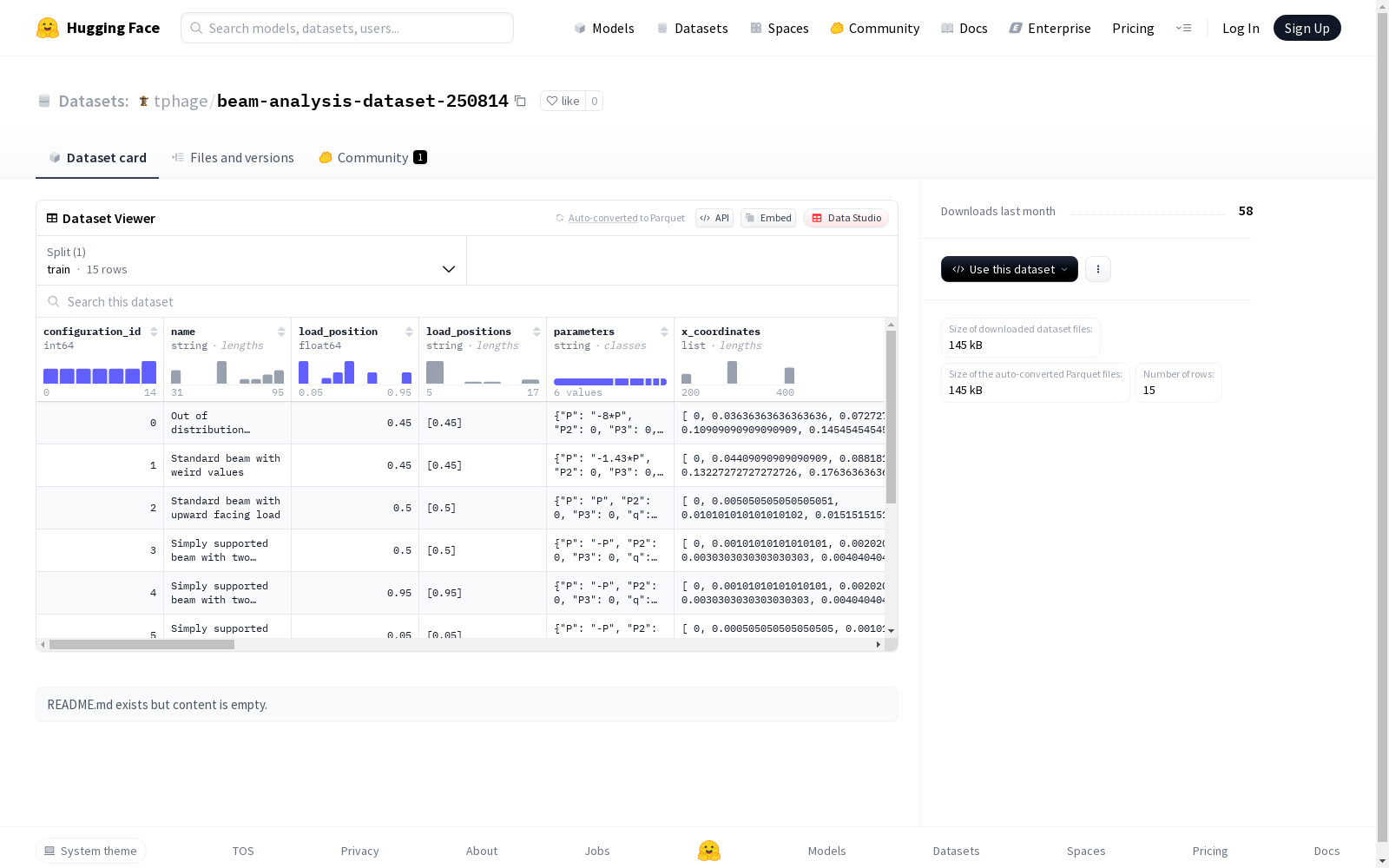Open Pricing link in footer

pyautogui.click(x=1210, y=851)
